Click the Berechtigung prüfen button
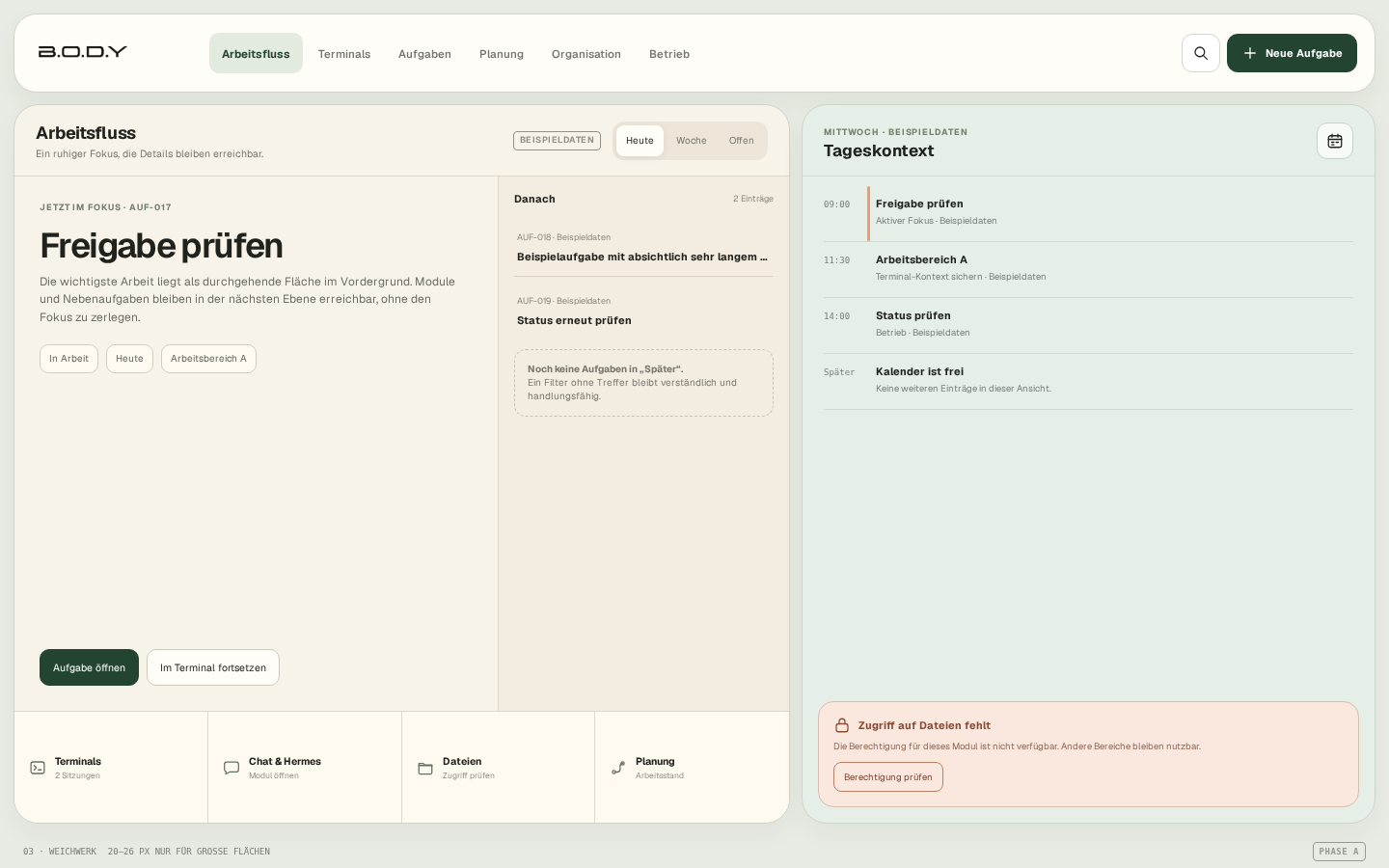The height and width of the screenshot is (868, 1389). (x=888, y=777)
